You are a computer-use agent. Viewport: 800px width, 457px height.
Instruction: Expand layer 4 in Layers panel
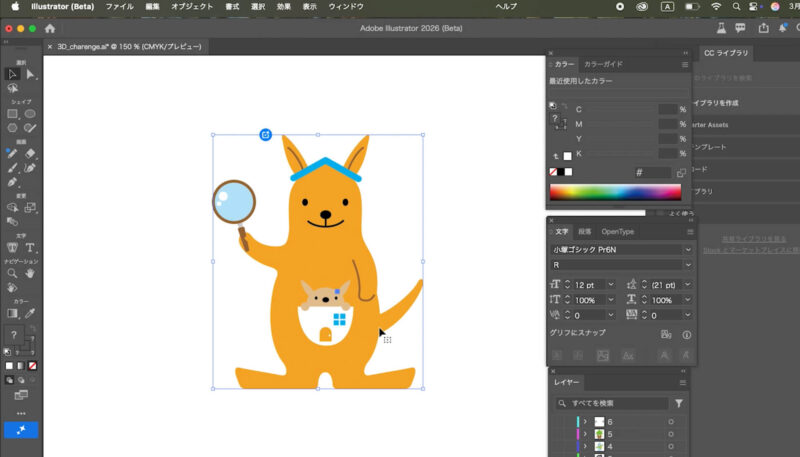pos(585,446)
